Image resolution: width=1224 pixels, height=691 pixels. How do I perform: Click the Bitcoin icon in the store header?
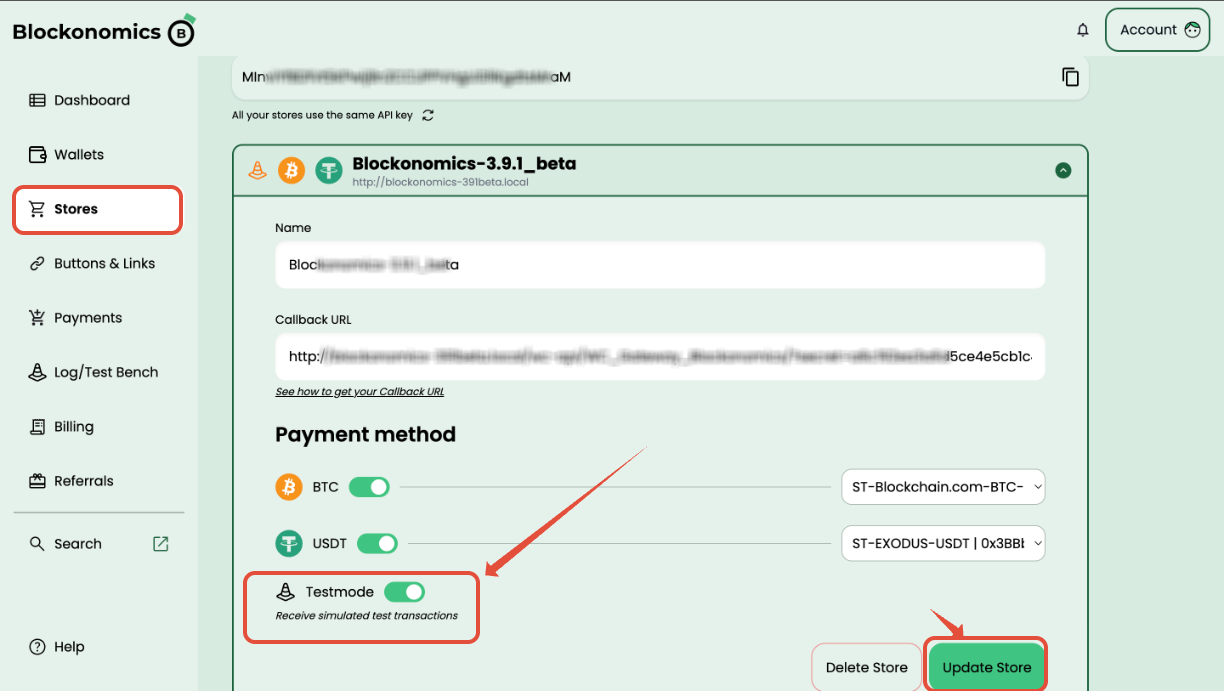pyautogui.click(x=291, y=171)
